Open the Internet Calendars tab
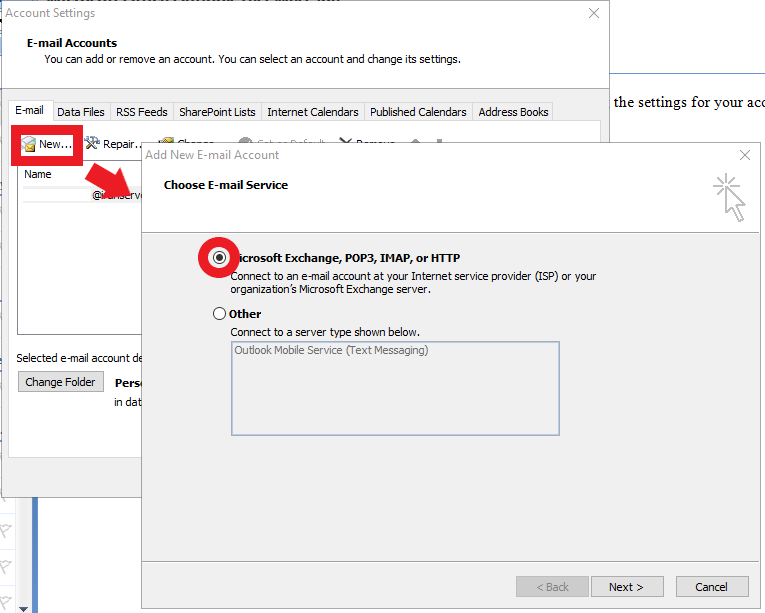 pyautogui.click(x=312, y=112)
